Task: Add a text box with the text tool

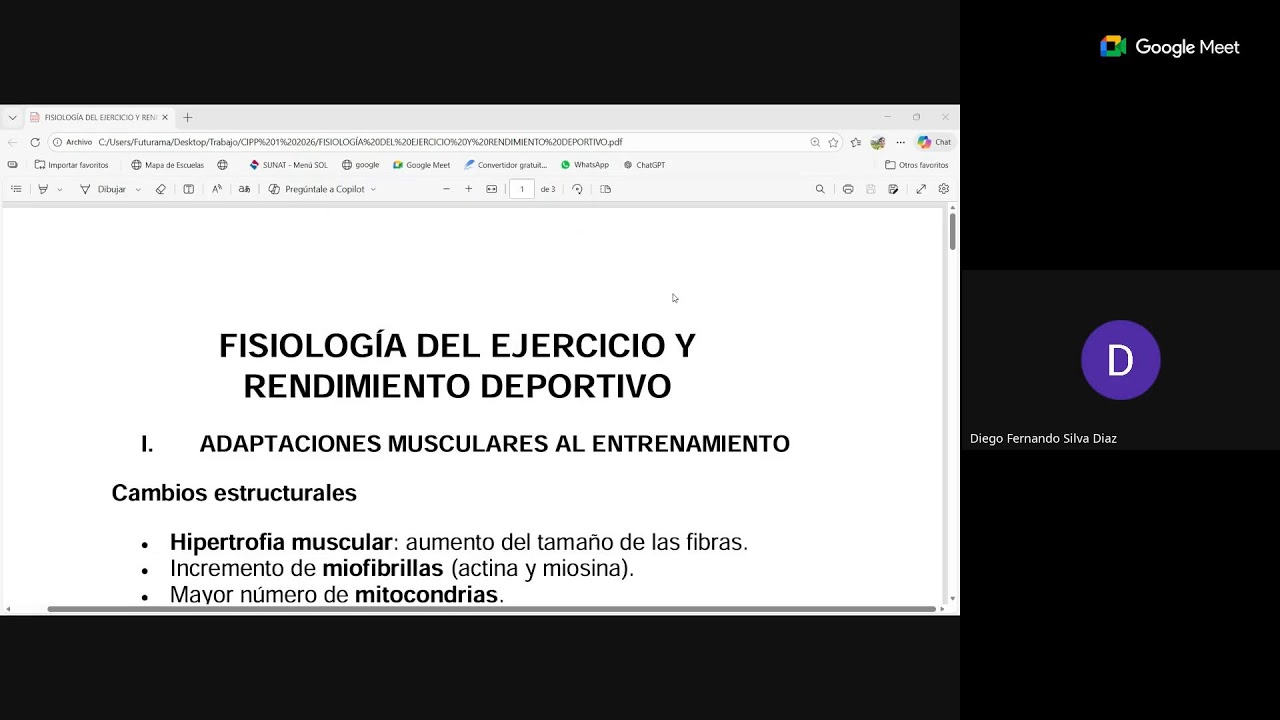Action: point(188,189)
